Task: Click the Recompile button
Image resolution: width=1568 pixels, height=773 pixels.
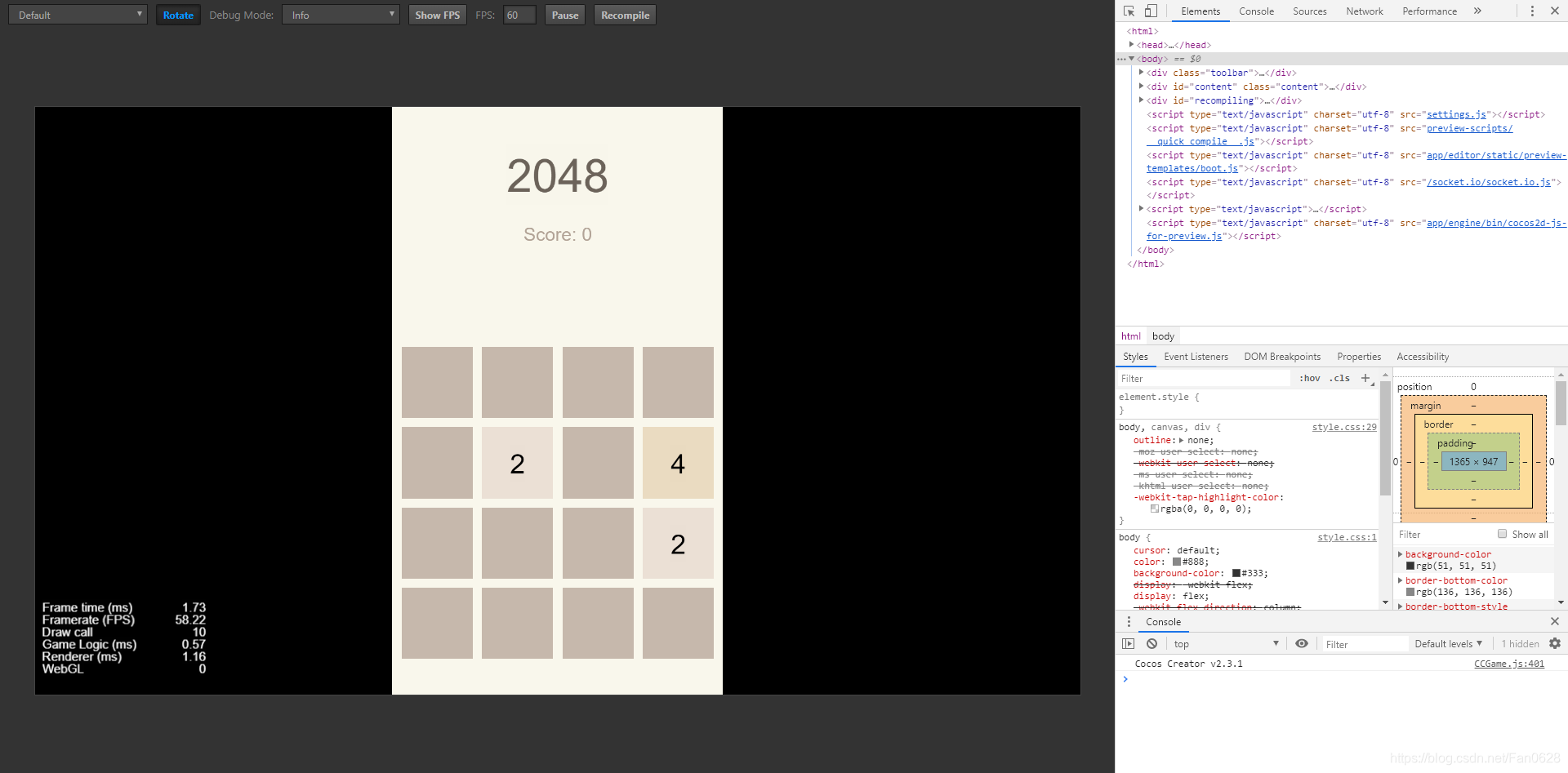Action: (x=625, y=15)
